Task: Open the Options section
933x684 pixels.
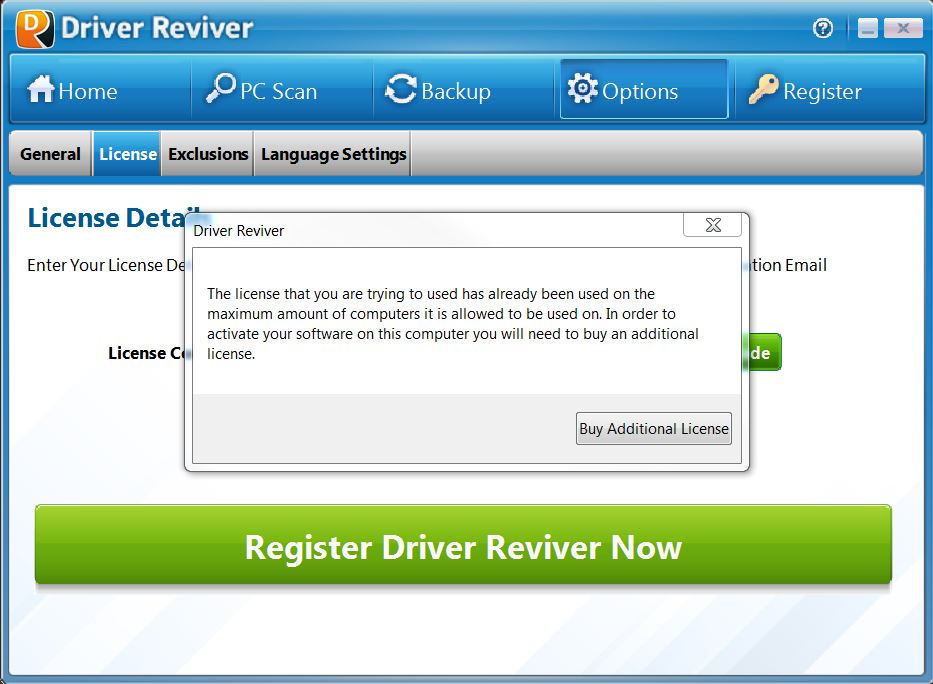Action: pyautogui.click(x=644, y=89)
